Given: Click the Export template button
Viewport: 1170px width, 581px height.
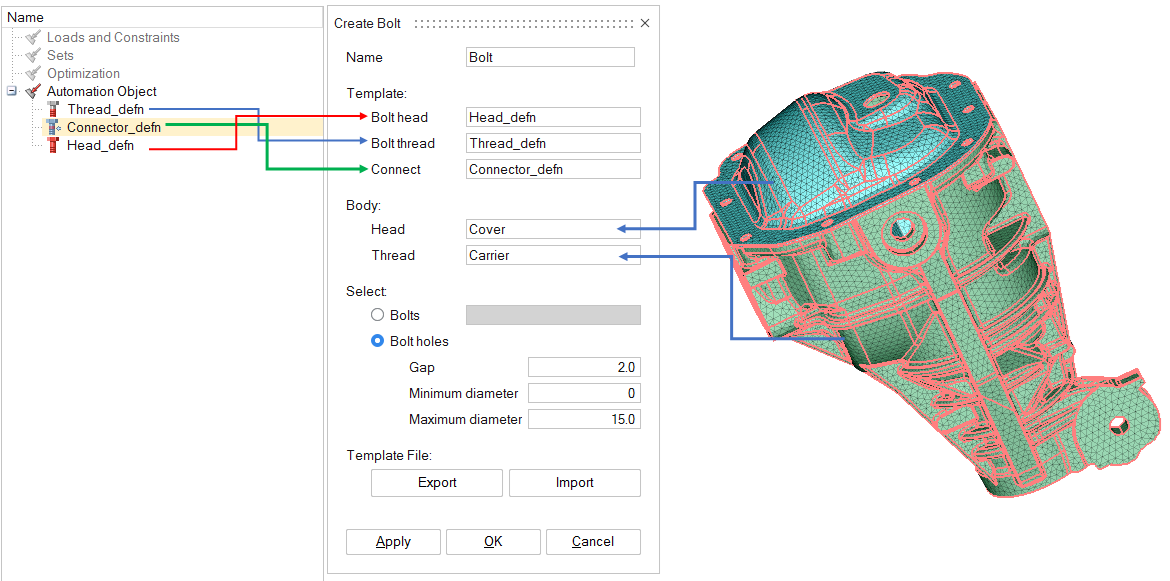Looking at the screenshot, I should (x=437, y=483).
